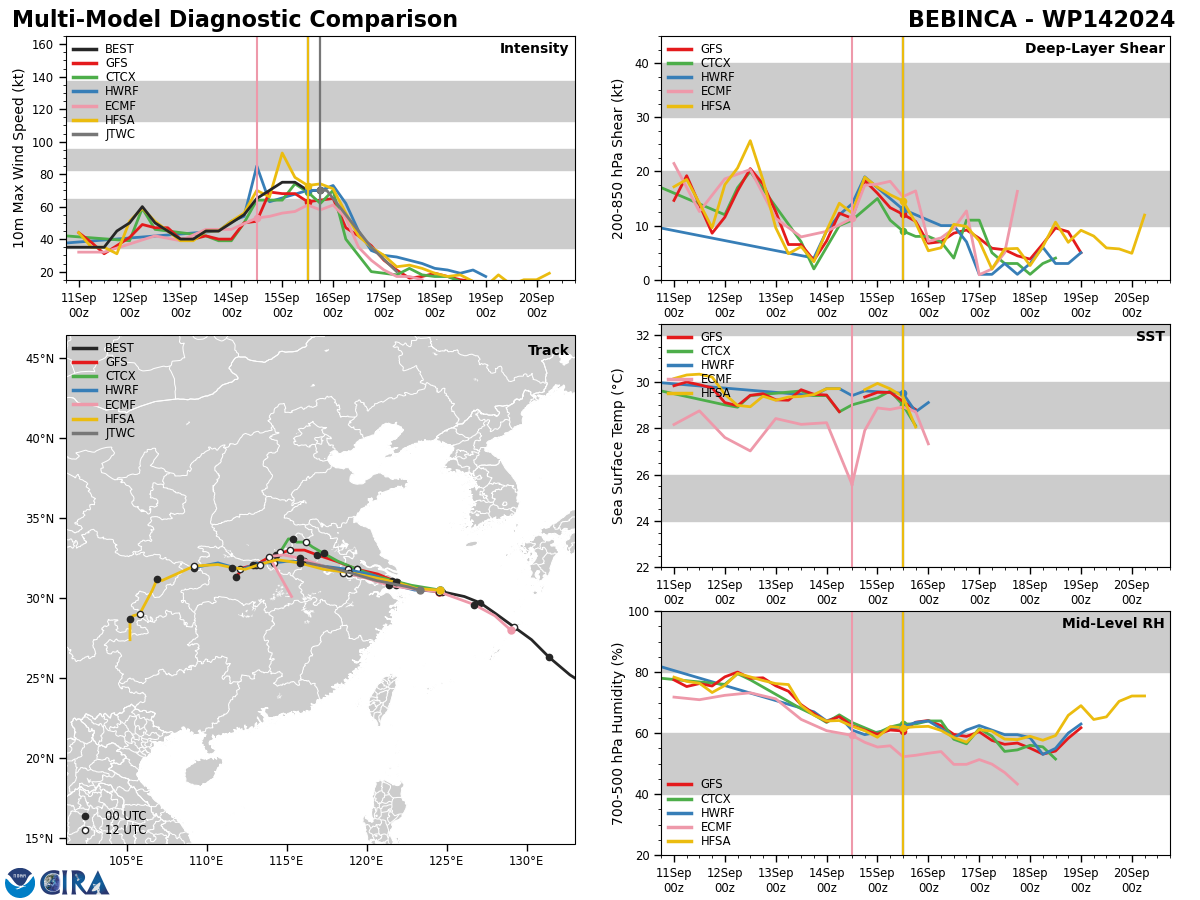Click the 00 UTC marker legend dot
The width and height of the screenshot is (1200, 900).
[x=86, y=816]
